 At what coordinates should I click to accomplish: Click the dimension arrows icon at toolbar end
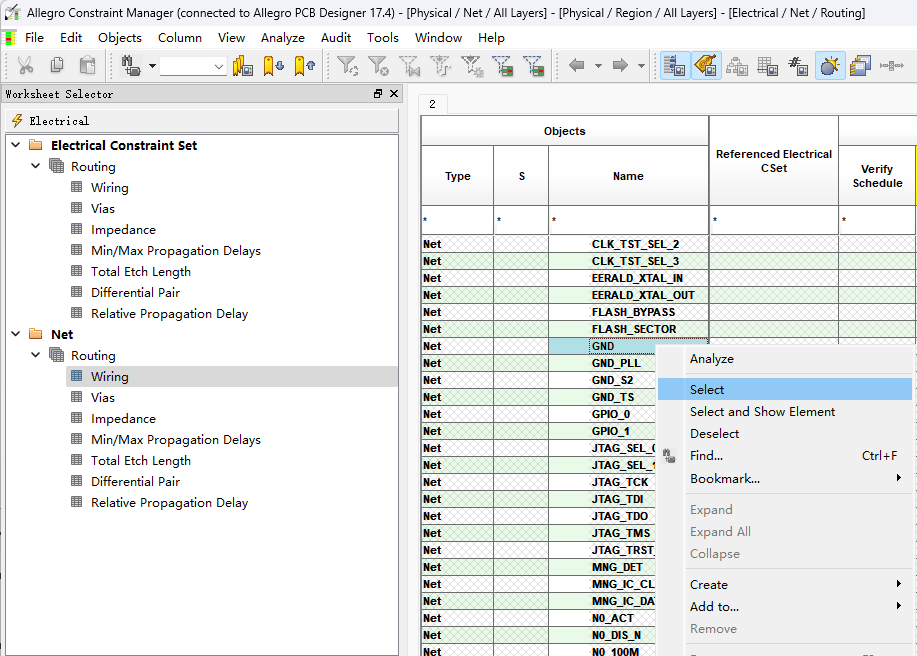(891, 65)
